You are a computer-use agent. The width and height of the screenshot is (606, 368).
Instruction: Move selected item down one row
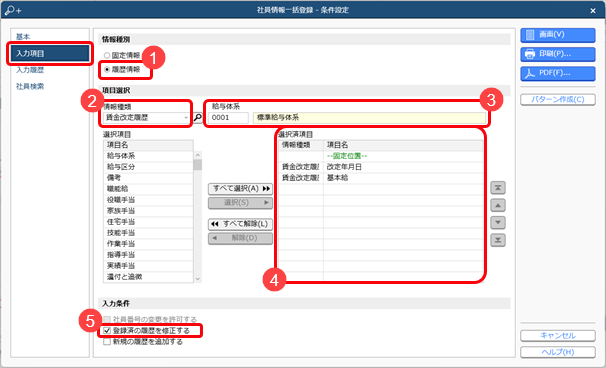(498, 223)
